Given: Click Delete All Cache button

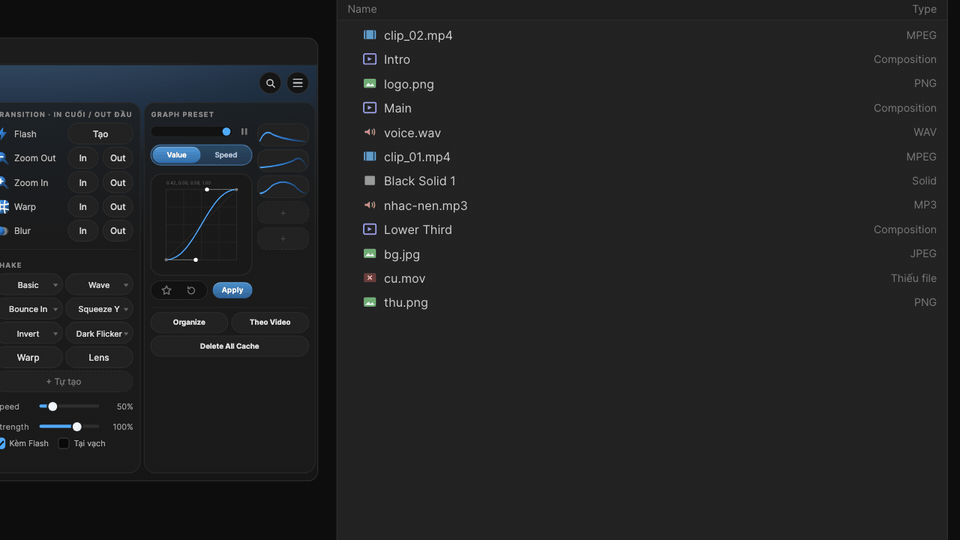Looking at the screenshot, I should 230,346.
